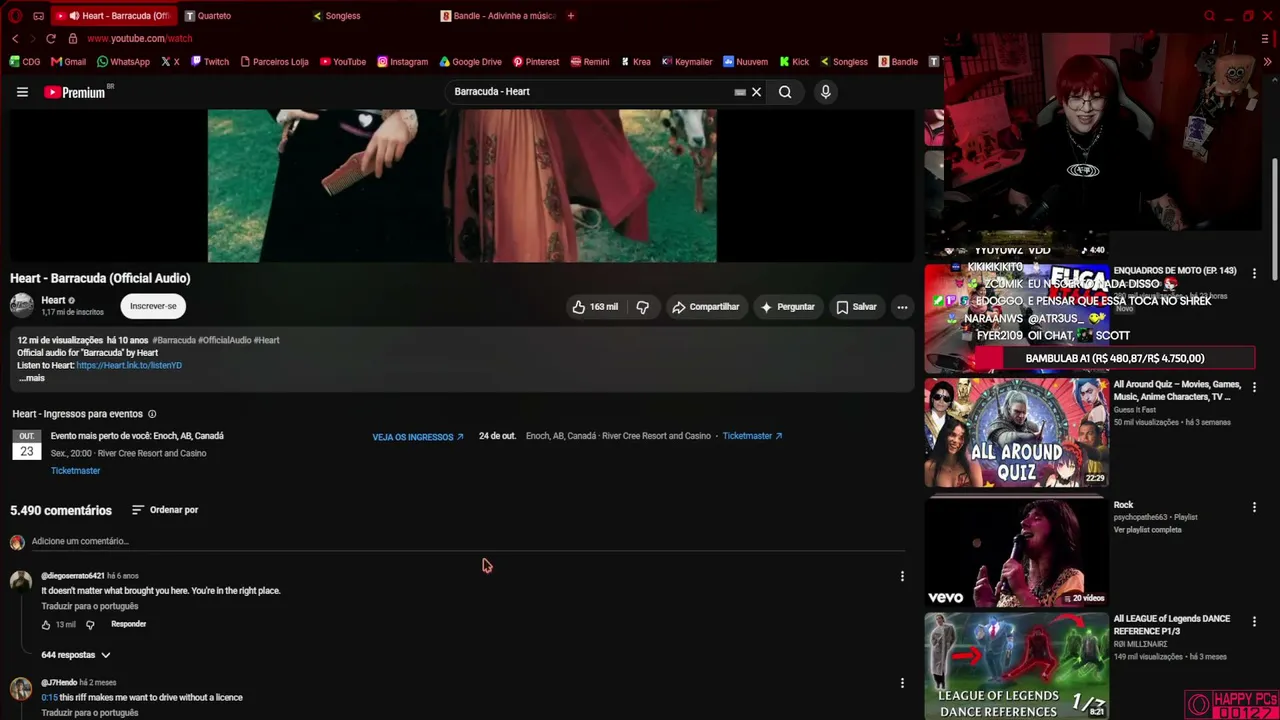
Task: Open the Ticketmaster link under the Oct 23 event
Action: (76, 471)
